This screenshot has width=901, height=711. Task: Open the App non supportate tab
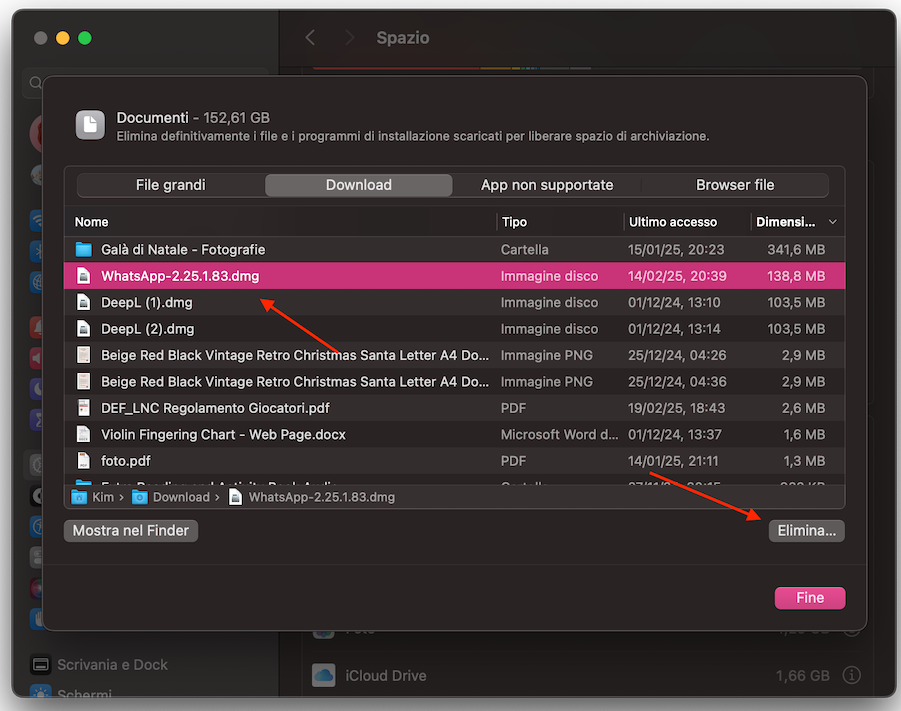(x=546, y=185)
